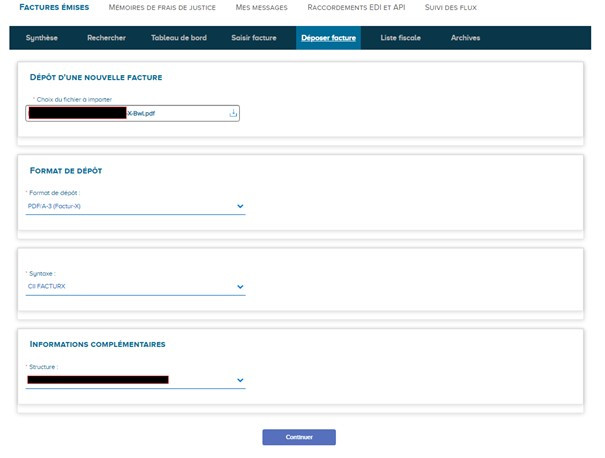Click the Continuer button
Image resolution: width=605 pixels, height=458 pixels.
(x=299, y=437)
